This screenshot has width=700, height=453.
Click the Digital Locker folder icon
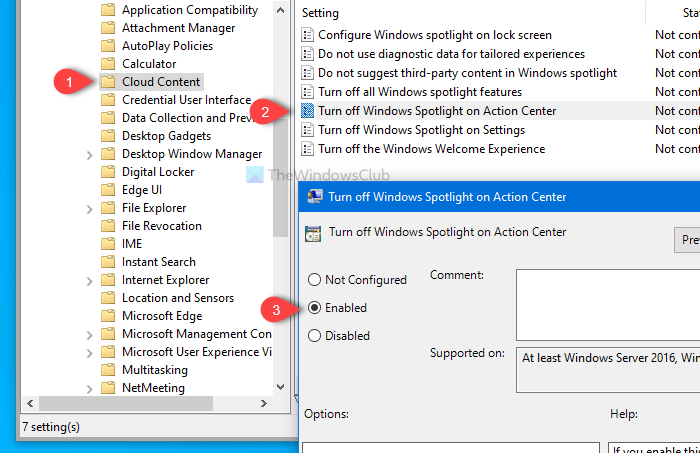click(x=109, y=172)
